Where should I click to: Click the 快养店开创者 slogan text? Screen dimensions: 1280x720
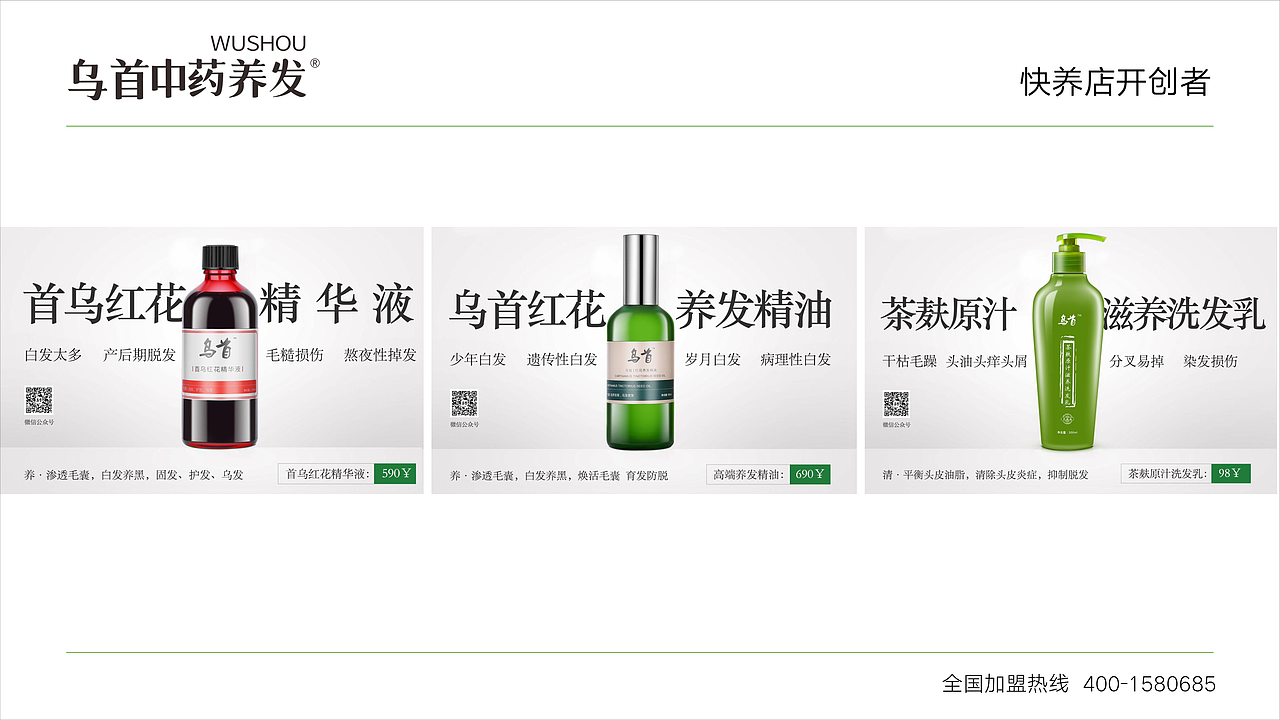pyautogui.click(x=1115, y=82)
